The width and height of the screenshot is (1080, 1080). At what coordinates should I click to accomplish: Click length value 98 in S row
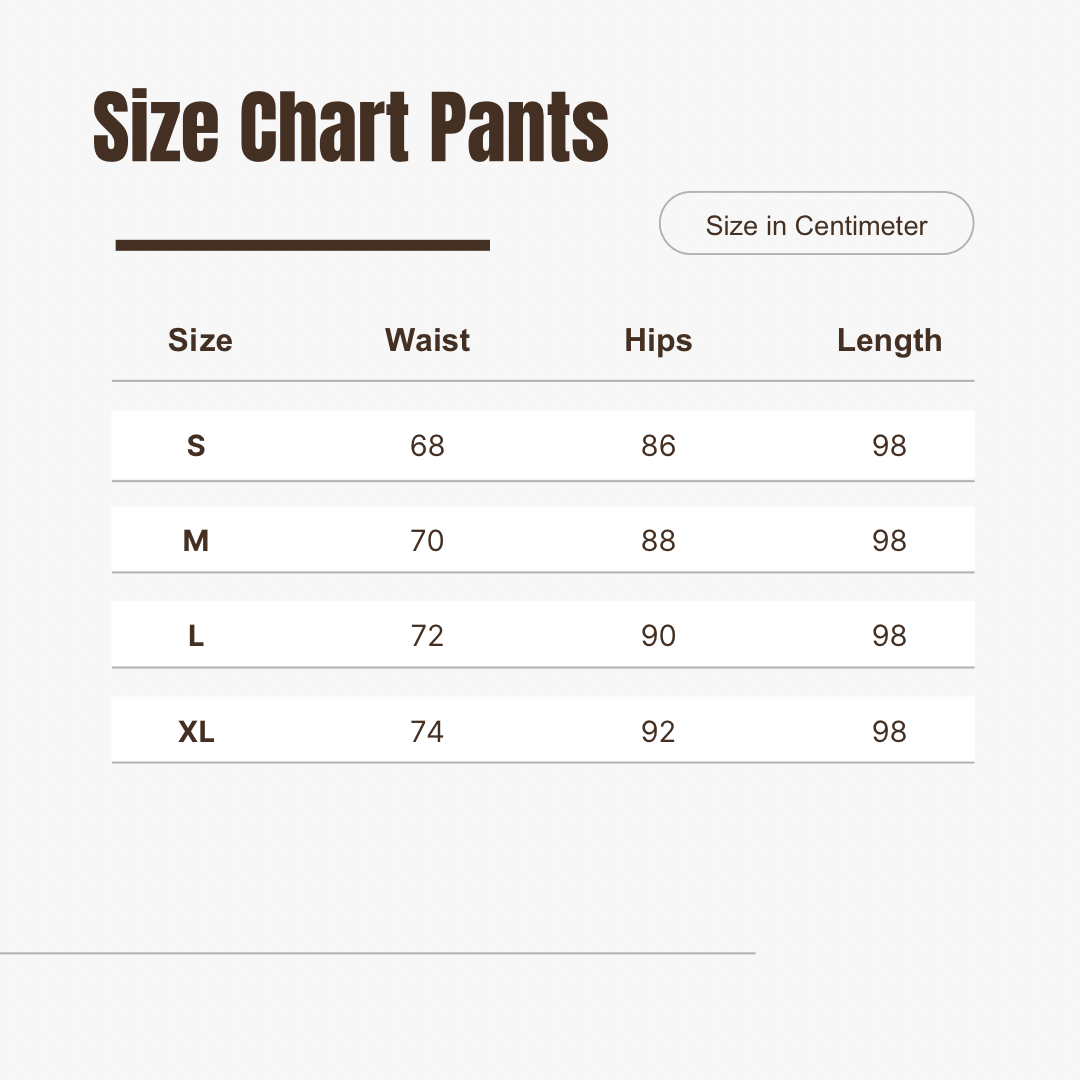889,446
